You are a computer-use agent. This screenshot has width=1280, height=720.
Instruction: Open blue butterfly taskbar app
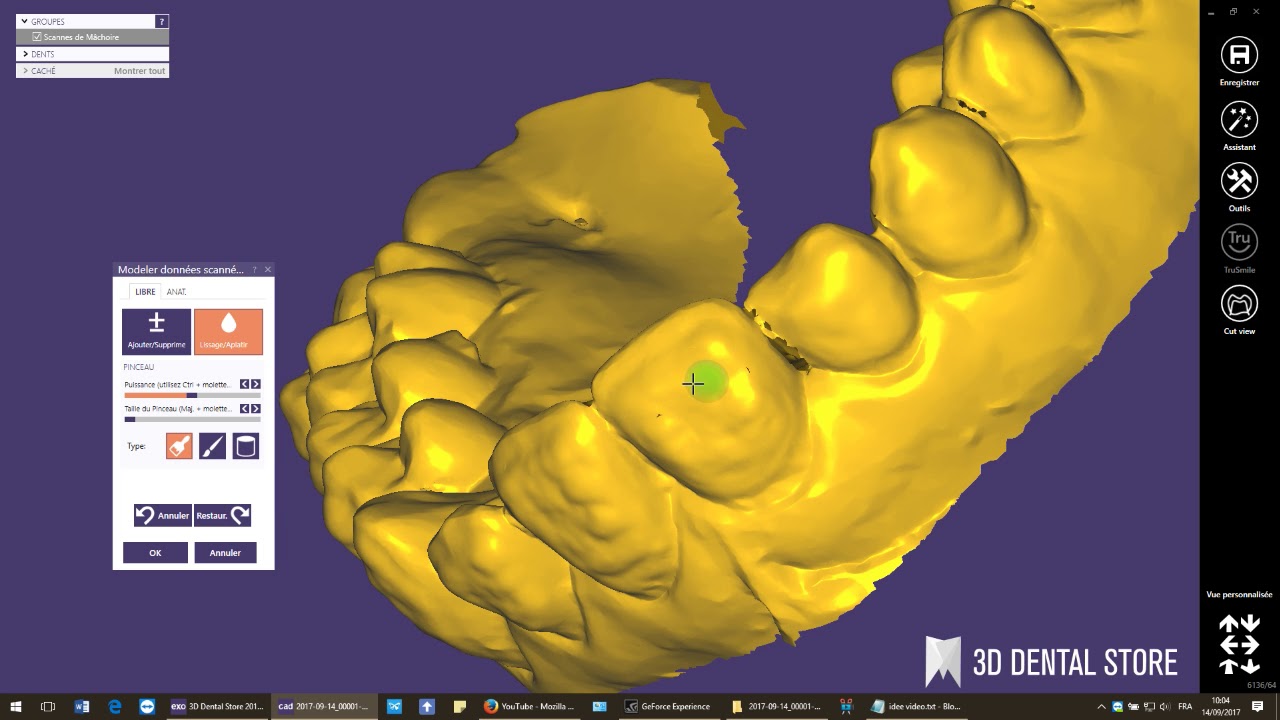point(394,706)
